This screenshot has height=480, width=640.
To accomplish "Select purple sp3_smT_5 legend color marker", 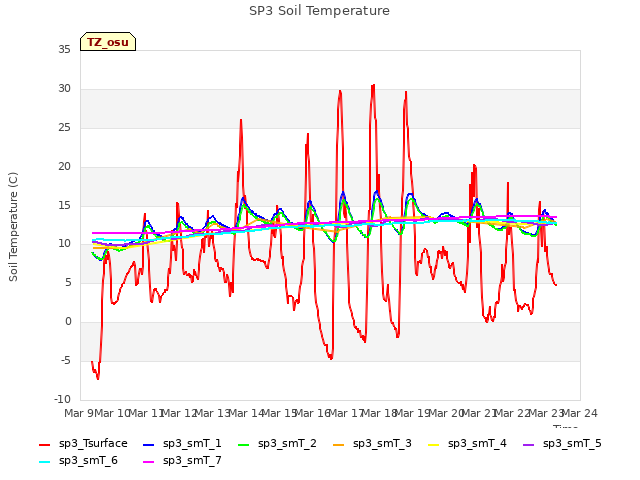I will 529,444.
